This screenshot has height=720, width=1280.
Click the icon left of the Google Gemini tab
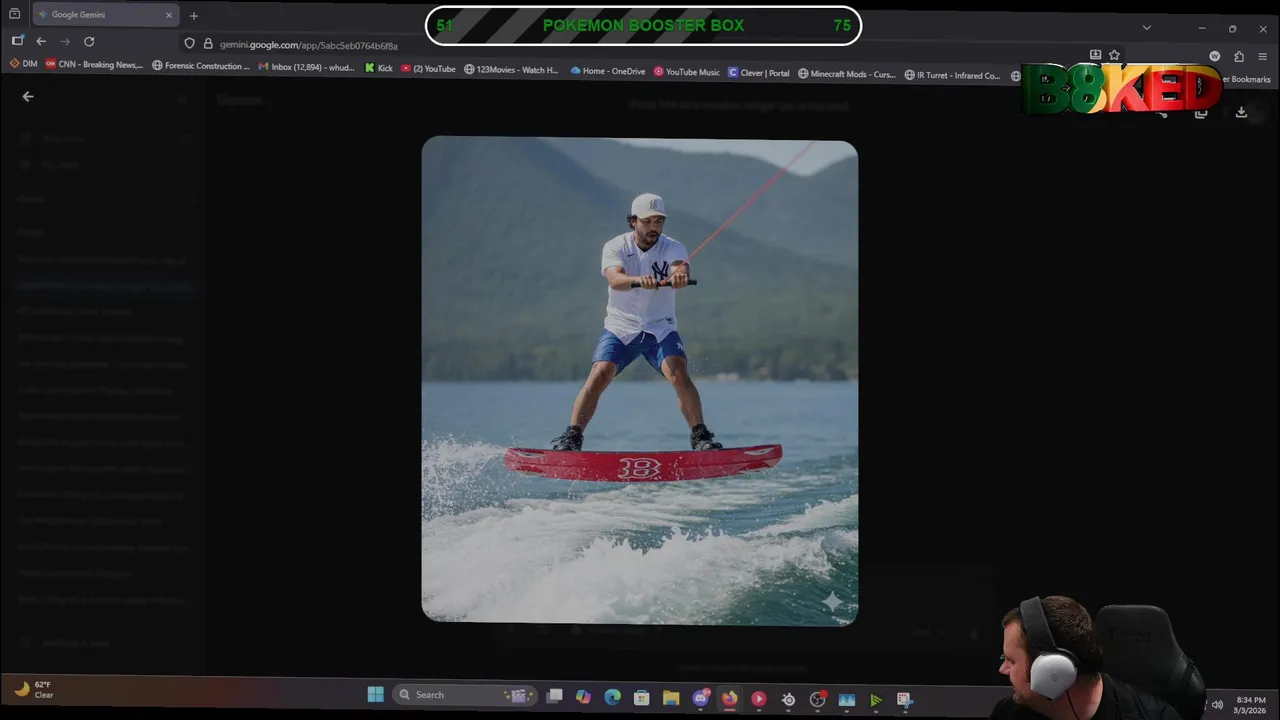(14, 15)
